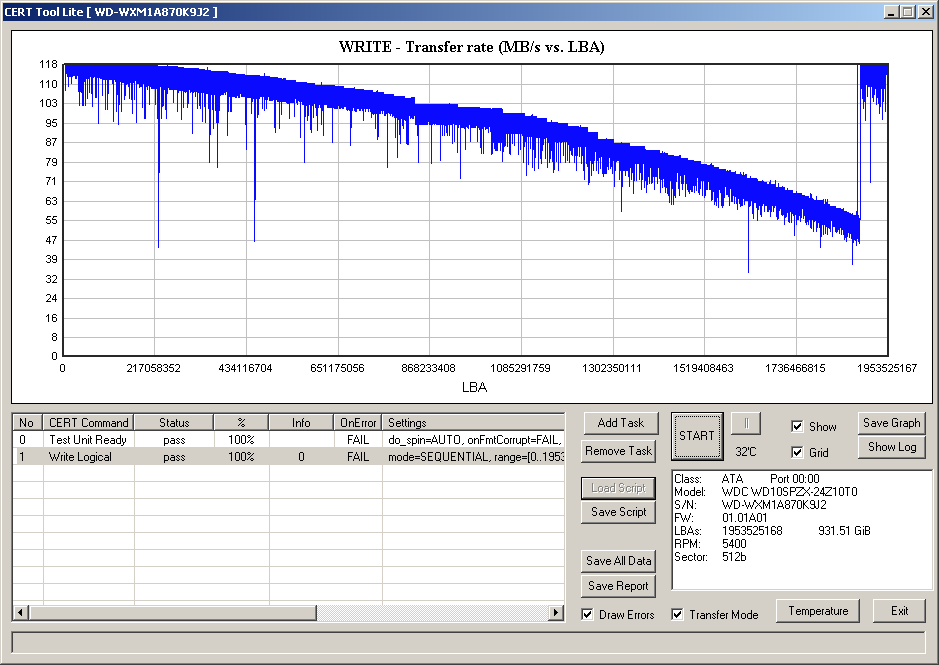939x665 pixels.
Task: Click the pause button beside START
Action: tap(746, 423)
